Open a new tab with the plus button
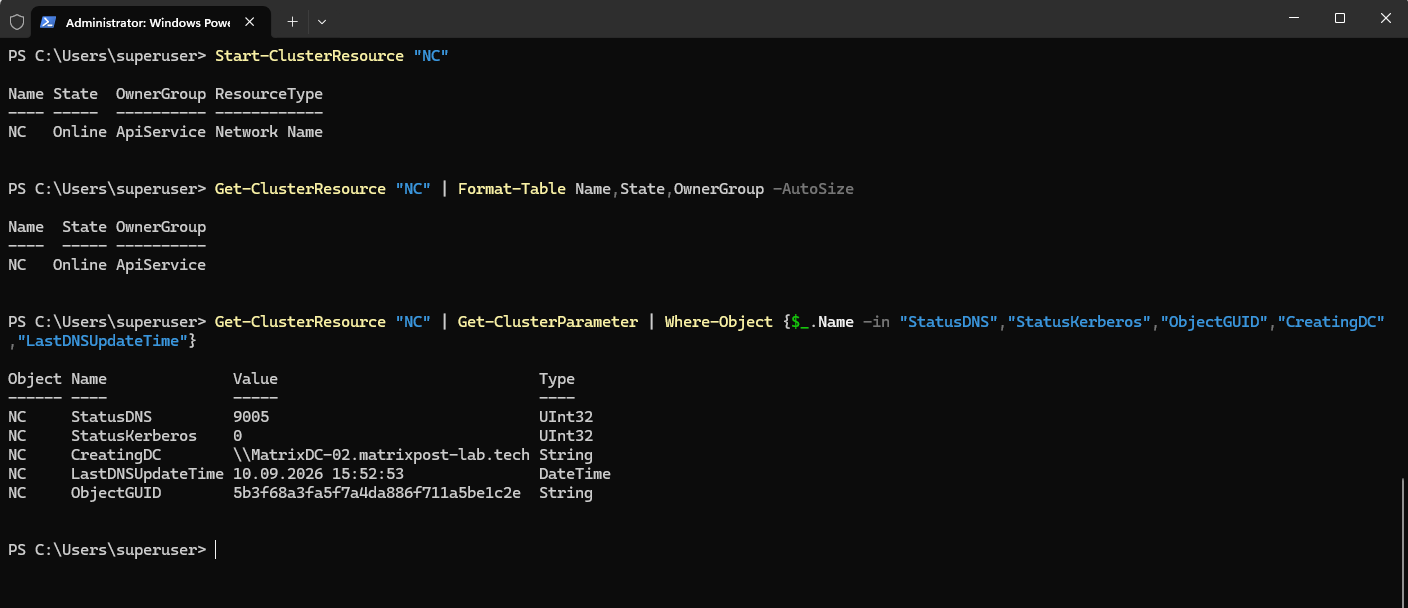 (x=292, y=21)
